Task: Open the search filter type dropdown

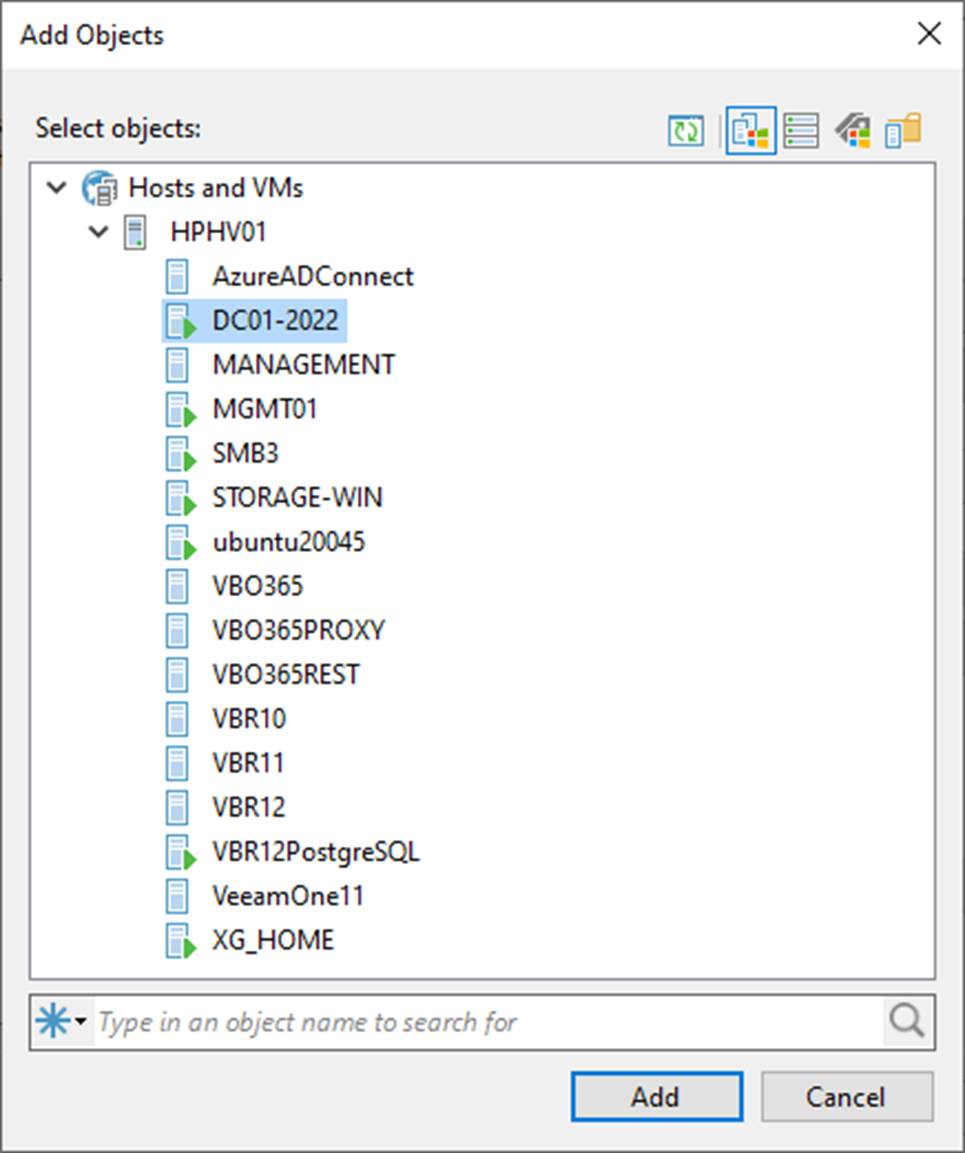Action: [63, 1021]
